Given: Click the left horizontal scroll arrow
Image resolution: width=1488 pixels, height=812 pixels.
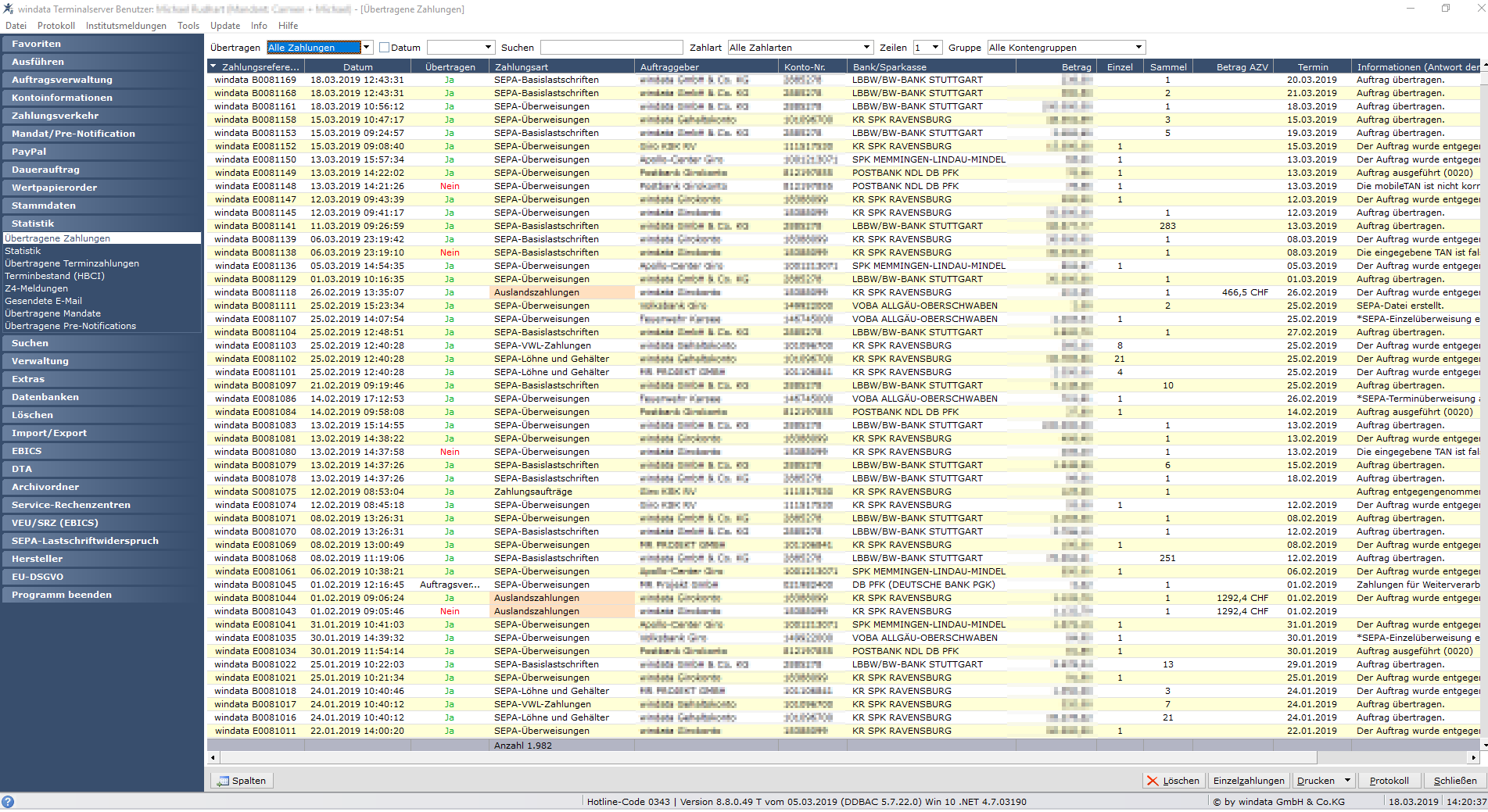Looking at the screenshot, I should [x=213, y=758].
